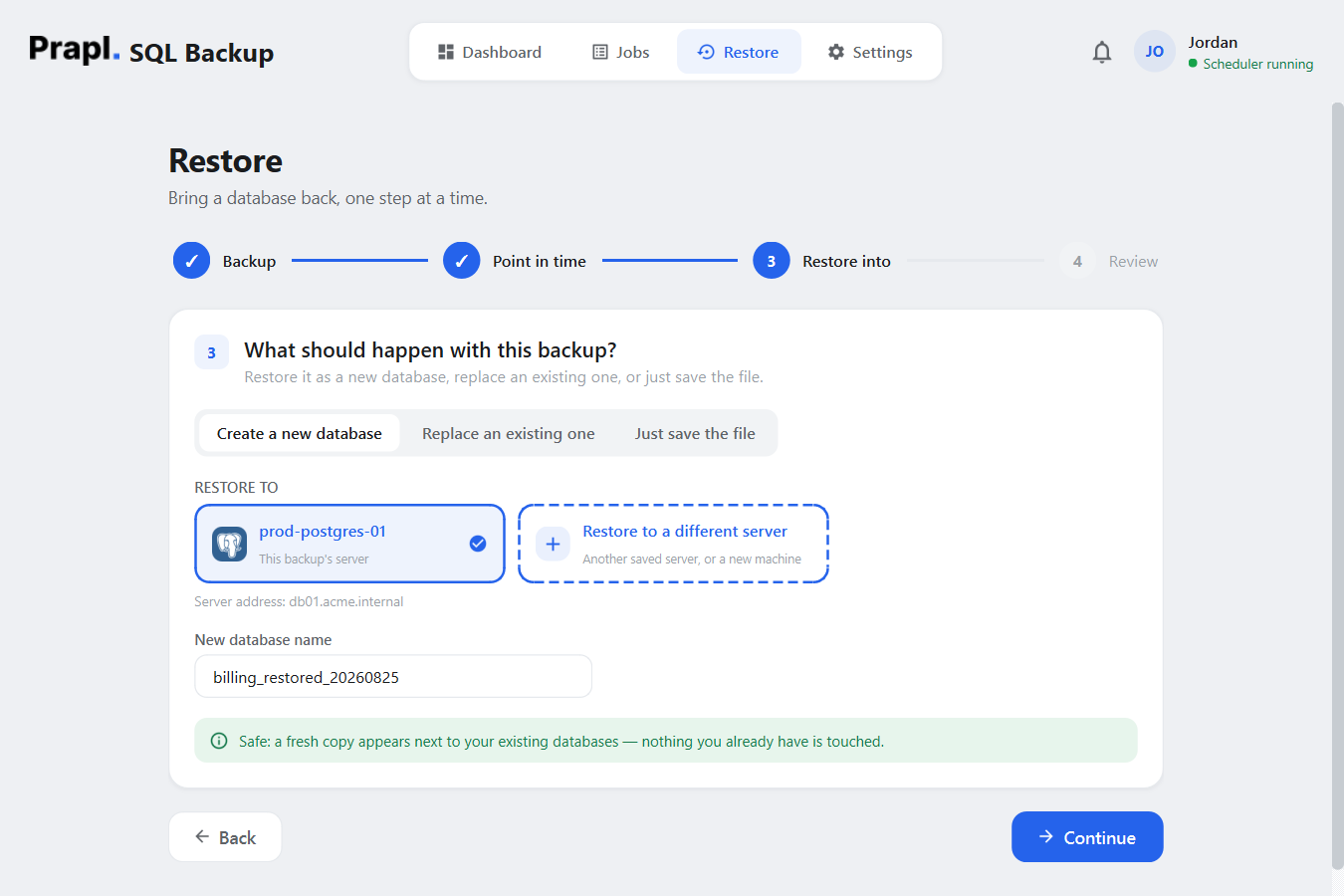Click the Safe fresh copy notice text
This screenshot has height=896, width=1344.
(x=561, y=741)
